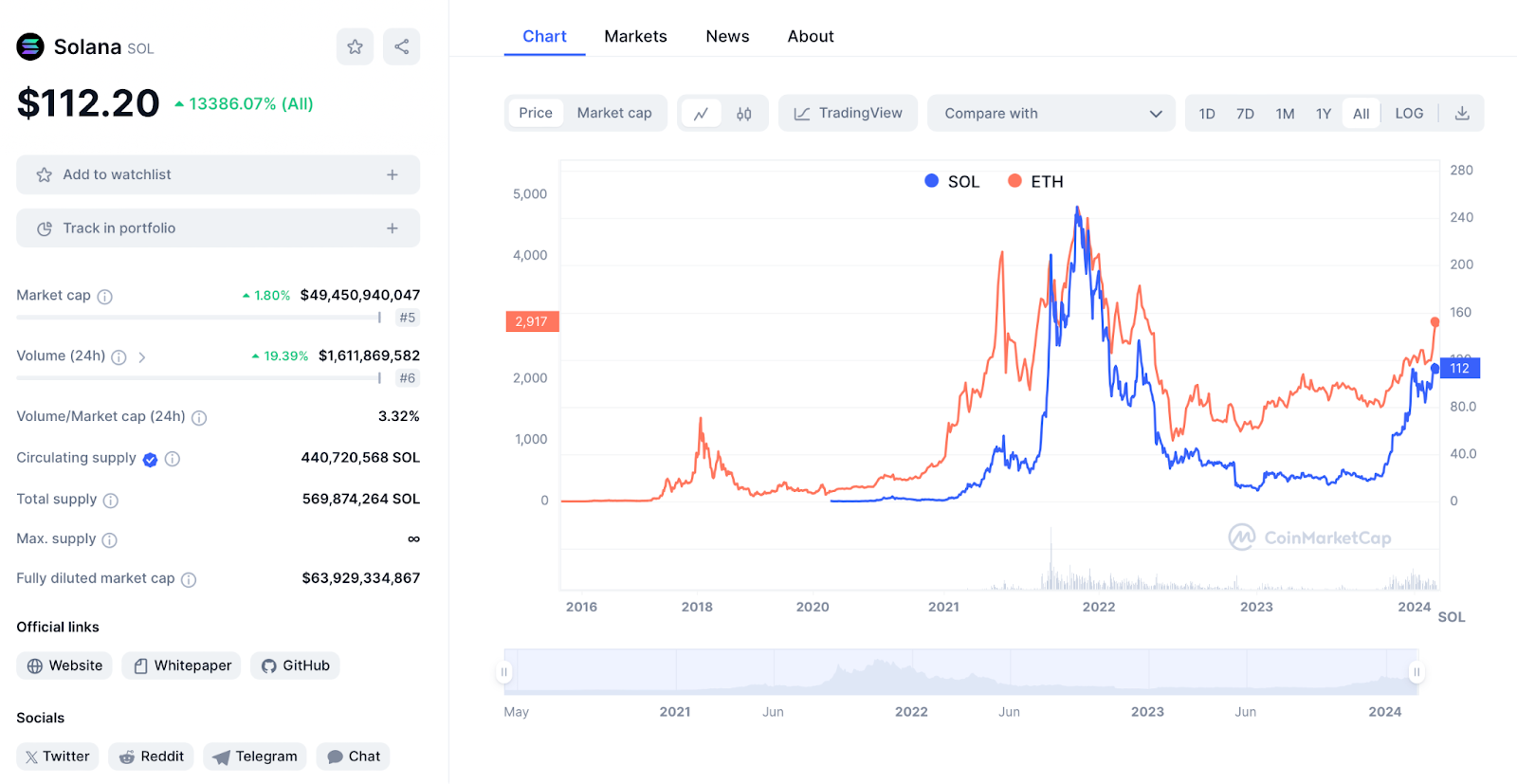The width and height of the screenshot is (1517, 784).
Task: Click the 569,874,264 SOL total supply value
Action: 361,499
